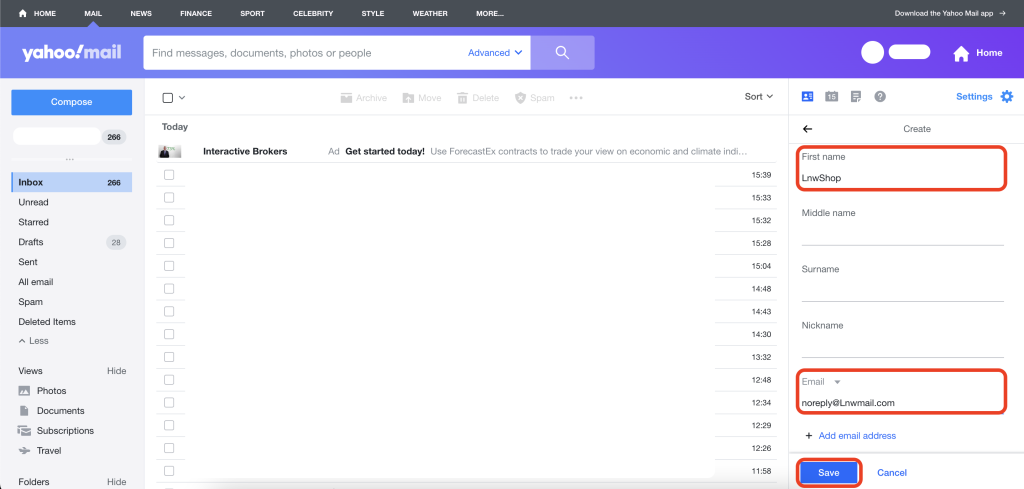Viewport: 1024px width, 489px height.
Task: Check the 15:33 message checkbox
Action: [169, 198]
